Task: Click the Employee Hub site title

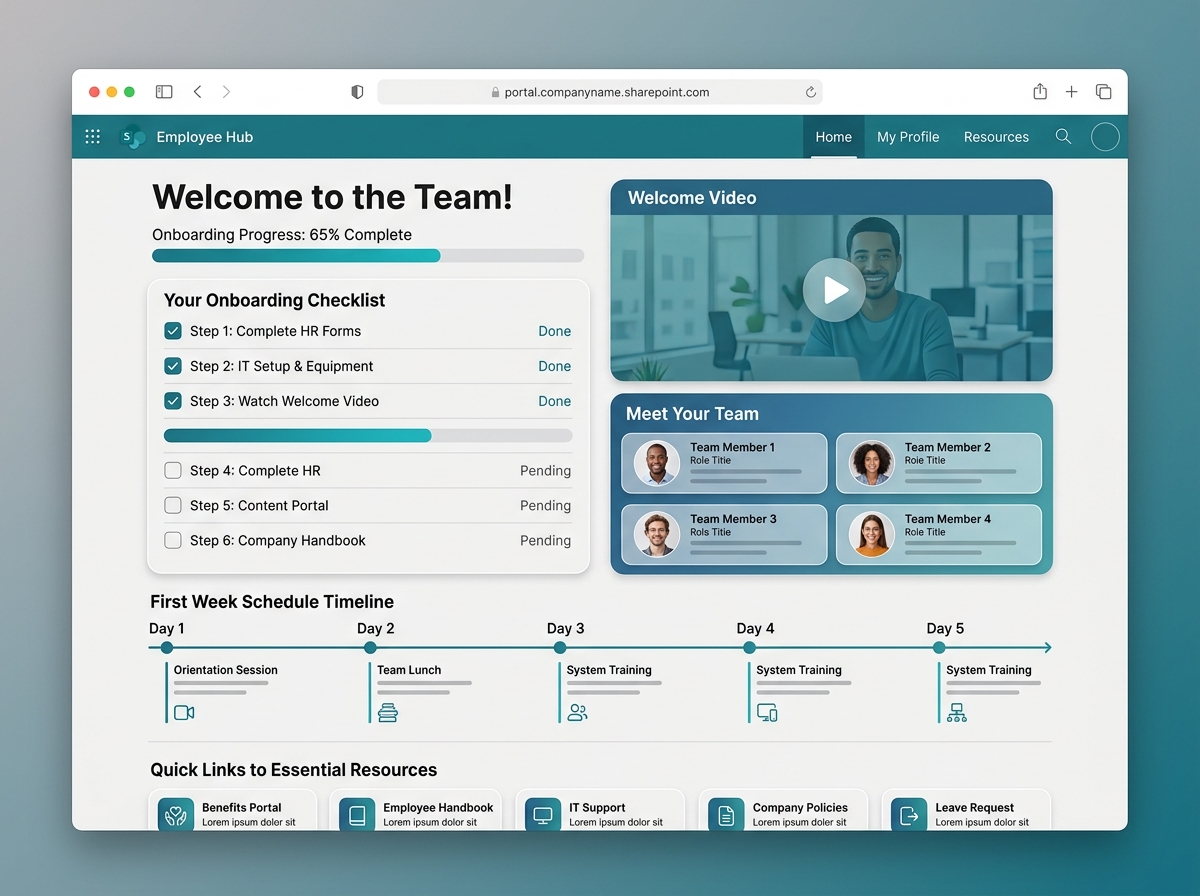Action: point(205,137)
